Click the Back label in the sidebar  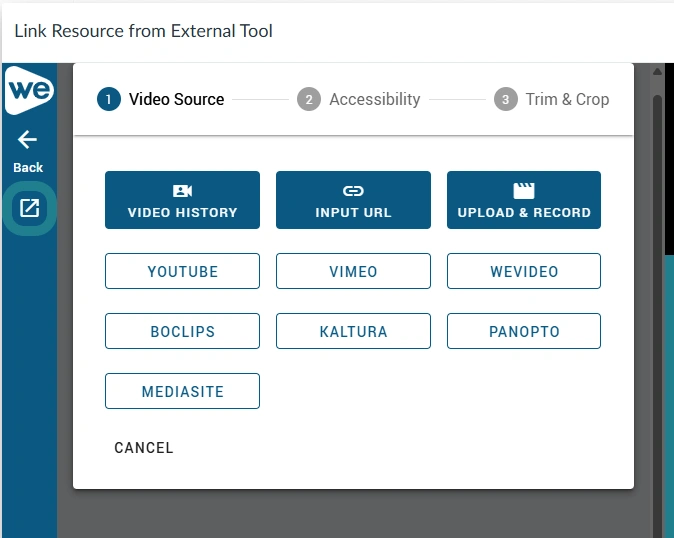tap(28, 167)
